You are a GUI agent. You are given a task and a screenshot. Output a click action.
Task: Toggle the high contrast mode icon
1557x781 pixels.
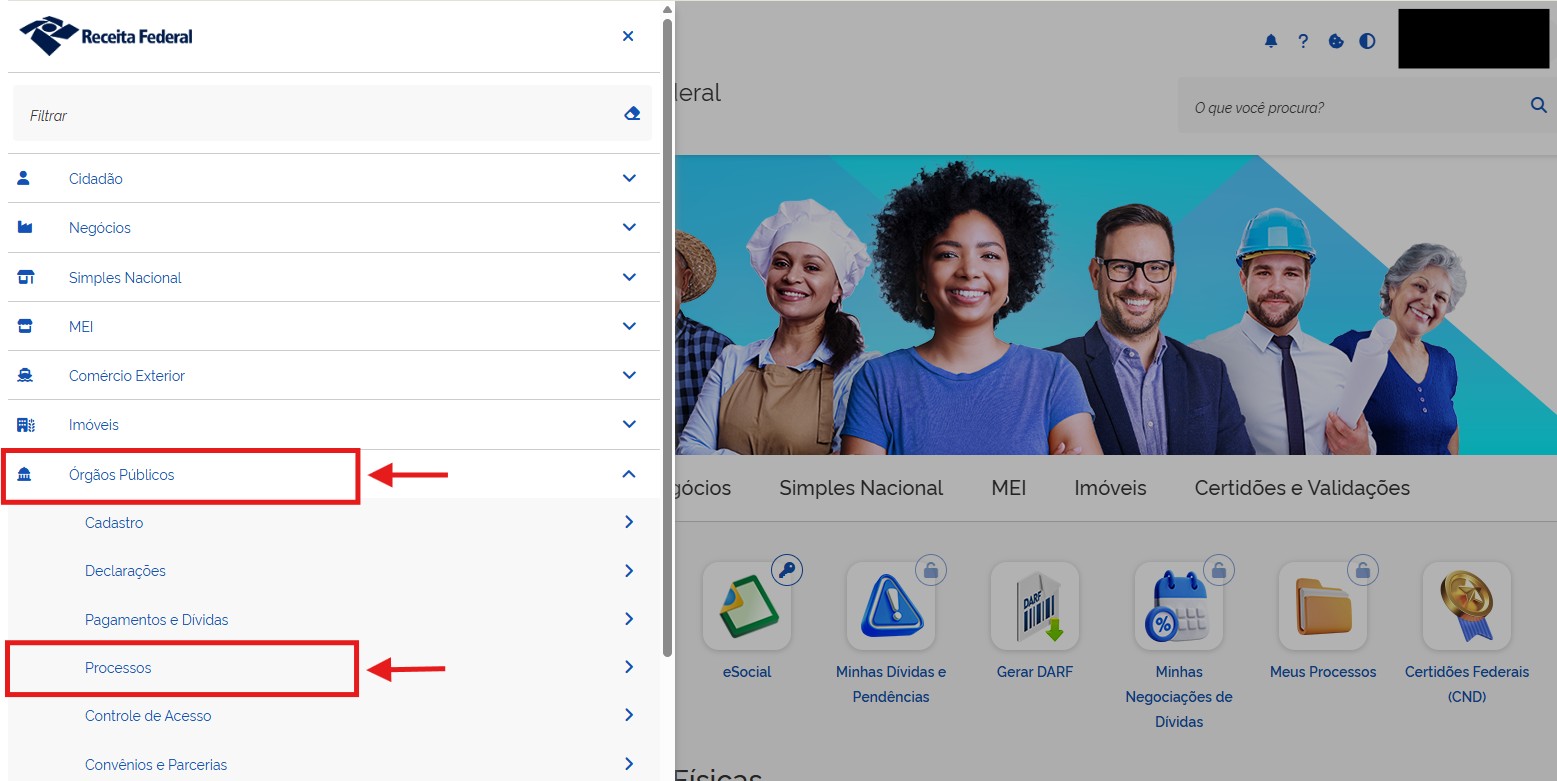coord(1367,41)
